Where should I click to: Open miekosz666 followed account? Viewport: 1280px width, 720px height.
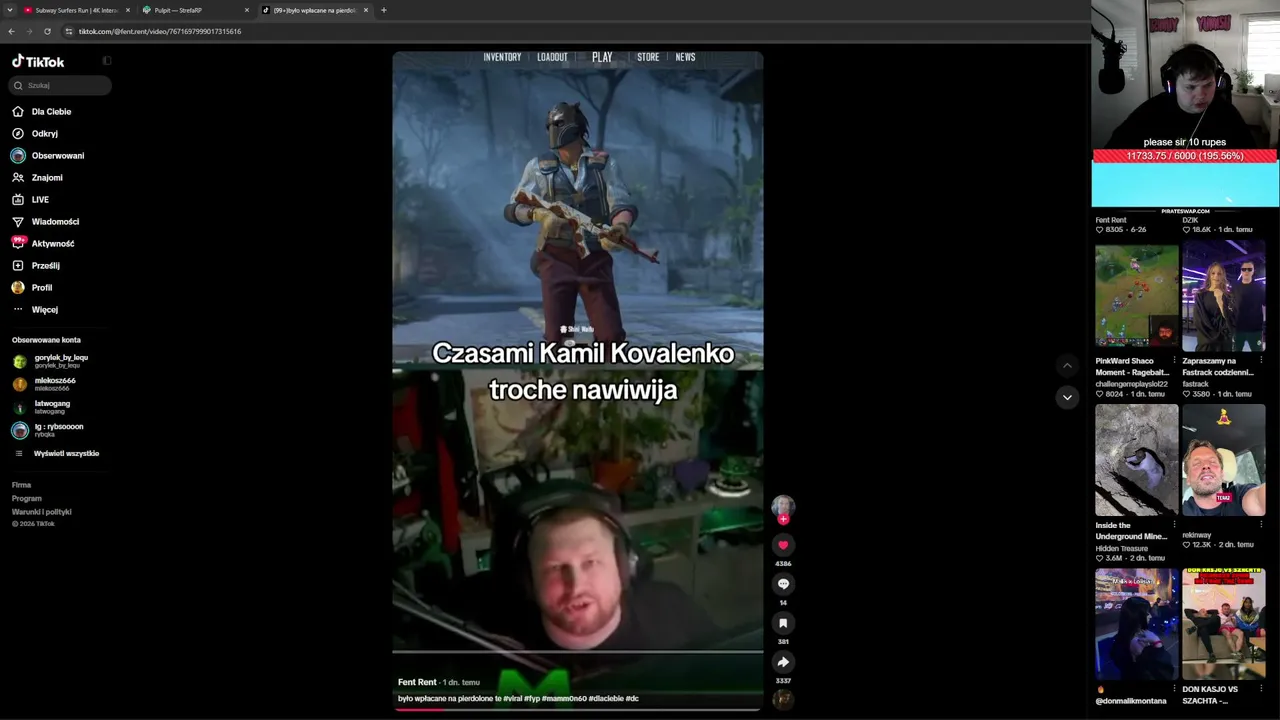[46, 383]
